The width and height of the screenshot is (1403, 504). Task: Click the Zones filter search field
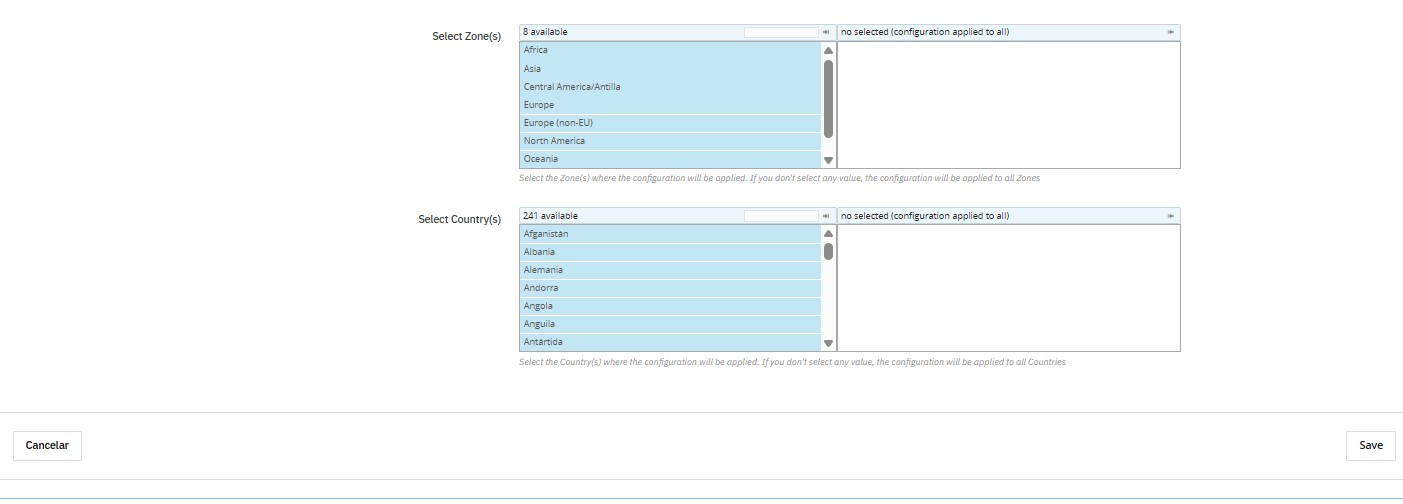(780, 32)
